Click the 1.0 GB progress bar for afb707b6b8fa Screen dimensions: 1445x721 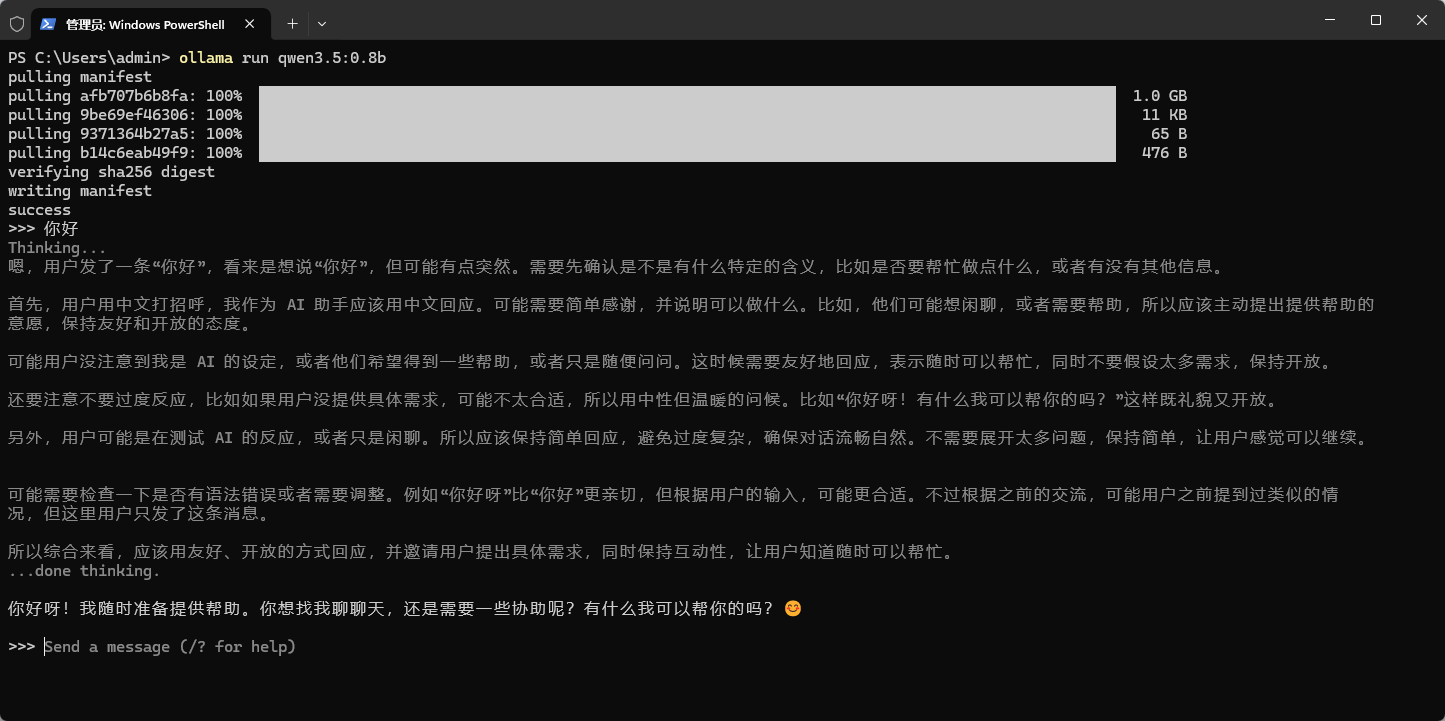686,95
